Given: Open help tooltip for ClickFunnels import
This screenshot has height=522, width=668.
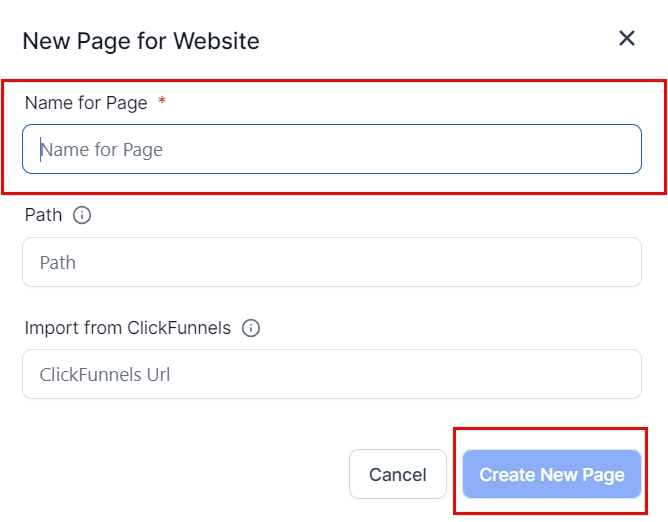Looking at the screenshot, I should point(251,328).
